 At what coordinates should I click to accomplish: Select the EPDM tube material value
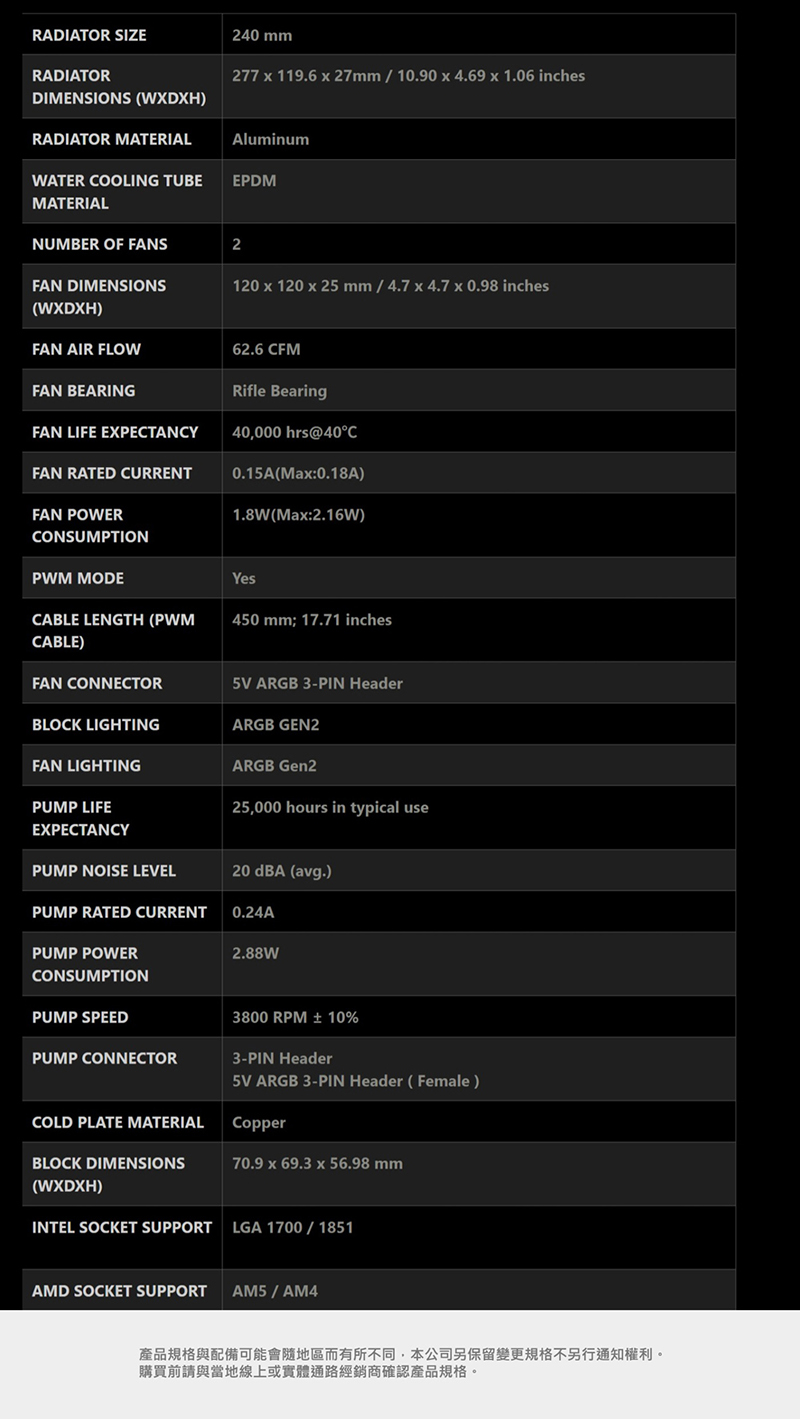pos(254,181)
